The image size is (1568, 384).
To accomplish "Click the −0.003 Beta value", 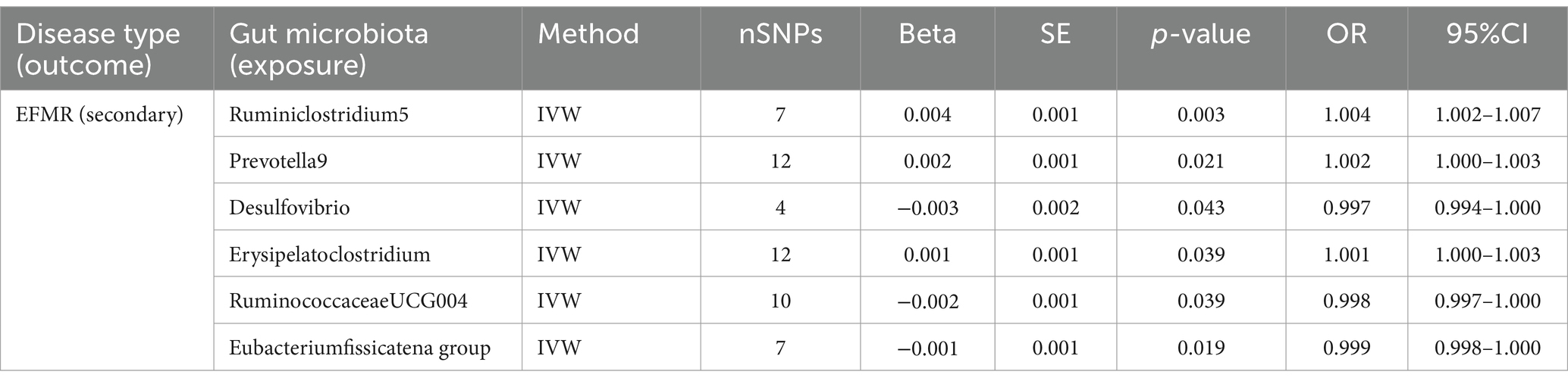I will coord(927,208).
